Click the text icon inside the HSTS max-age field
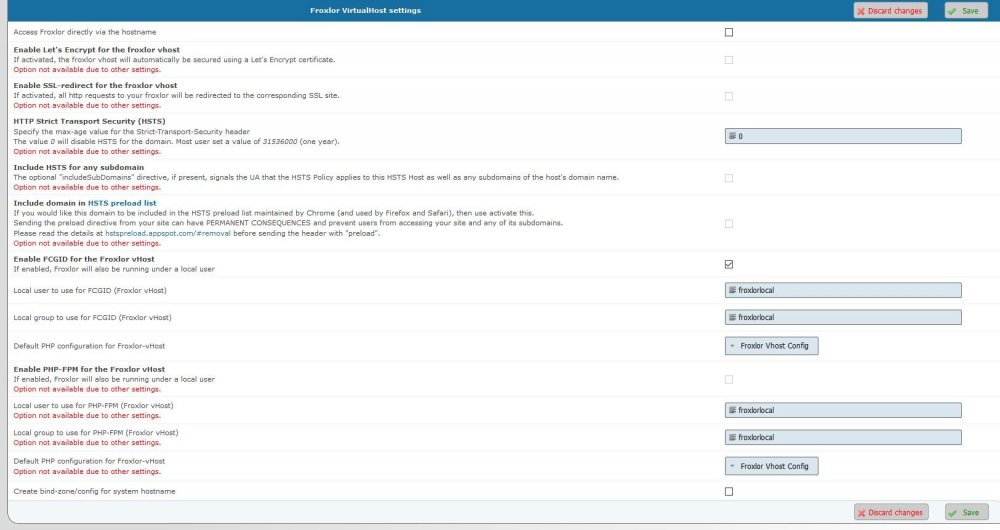This screenshot has width=1000, height=530. coord(732,136)
